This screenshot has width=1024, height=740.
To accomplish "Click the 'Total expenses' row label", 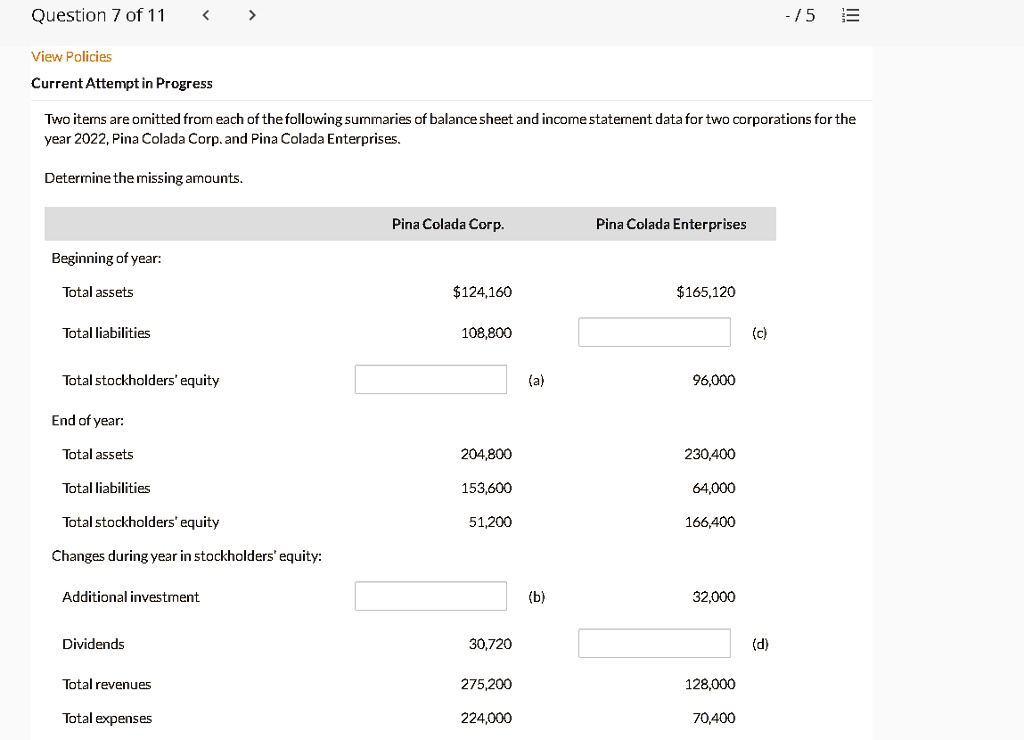I will [107, 718].
